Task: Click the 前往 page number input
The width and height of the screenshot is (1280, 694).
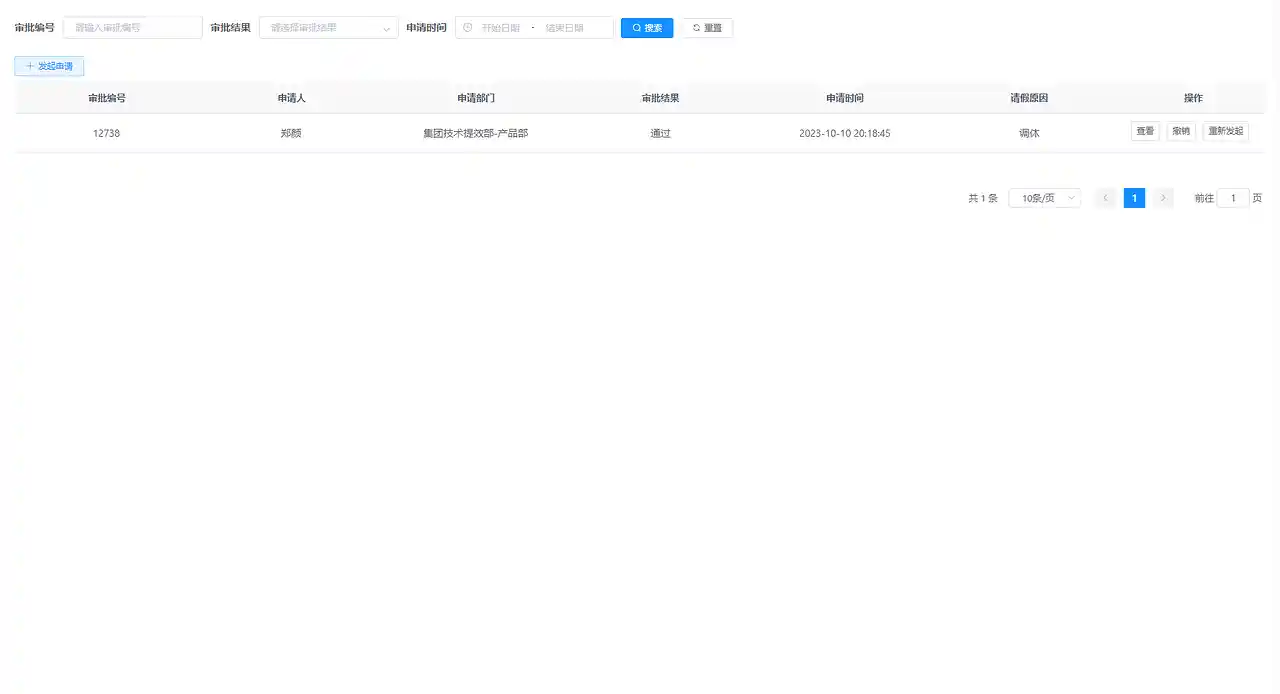Action: (x=1233, y=198)
